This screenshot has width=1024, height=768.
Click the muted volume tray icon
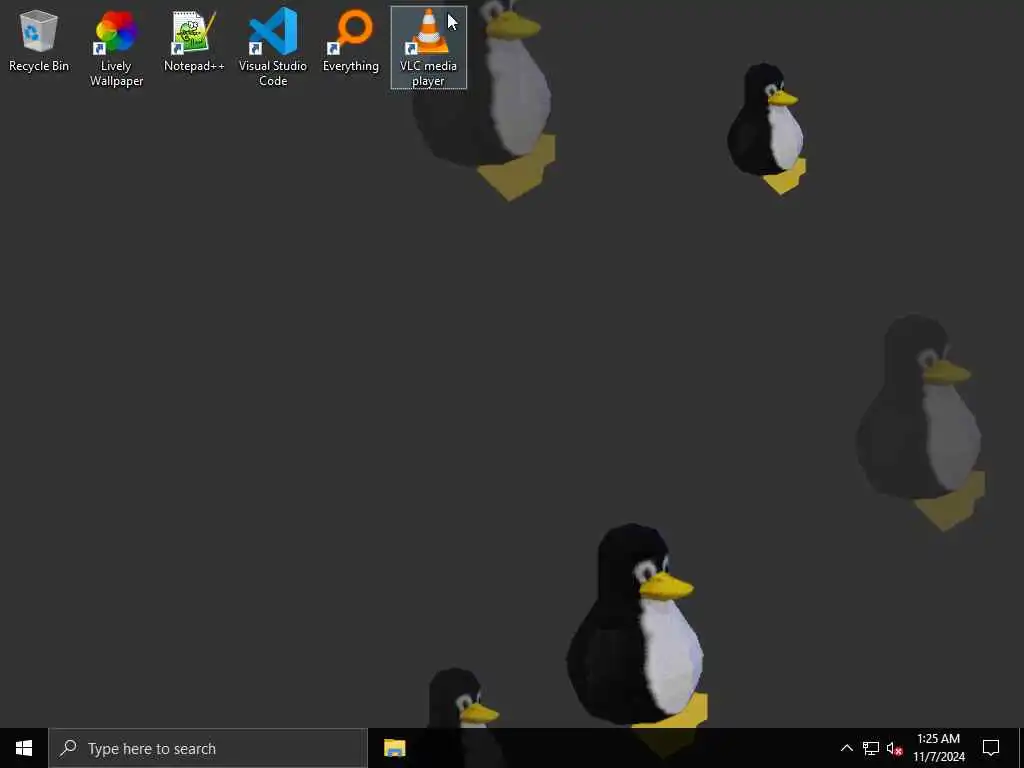tap(895, 748)
